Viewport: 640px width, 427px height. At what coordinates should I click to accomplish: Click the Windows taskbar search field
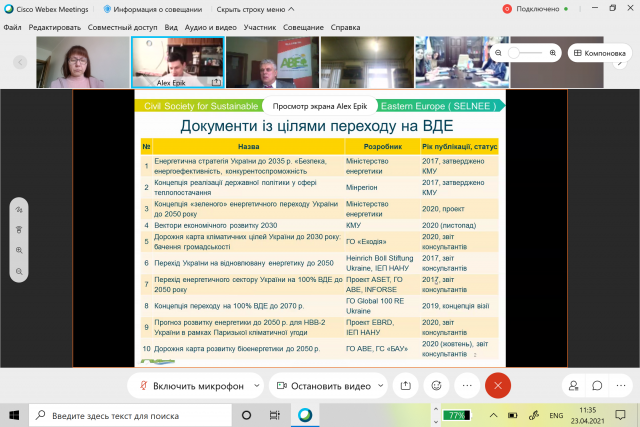point(130,414)
